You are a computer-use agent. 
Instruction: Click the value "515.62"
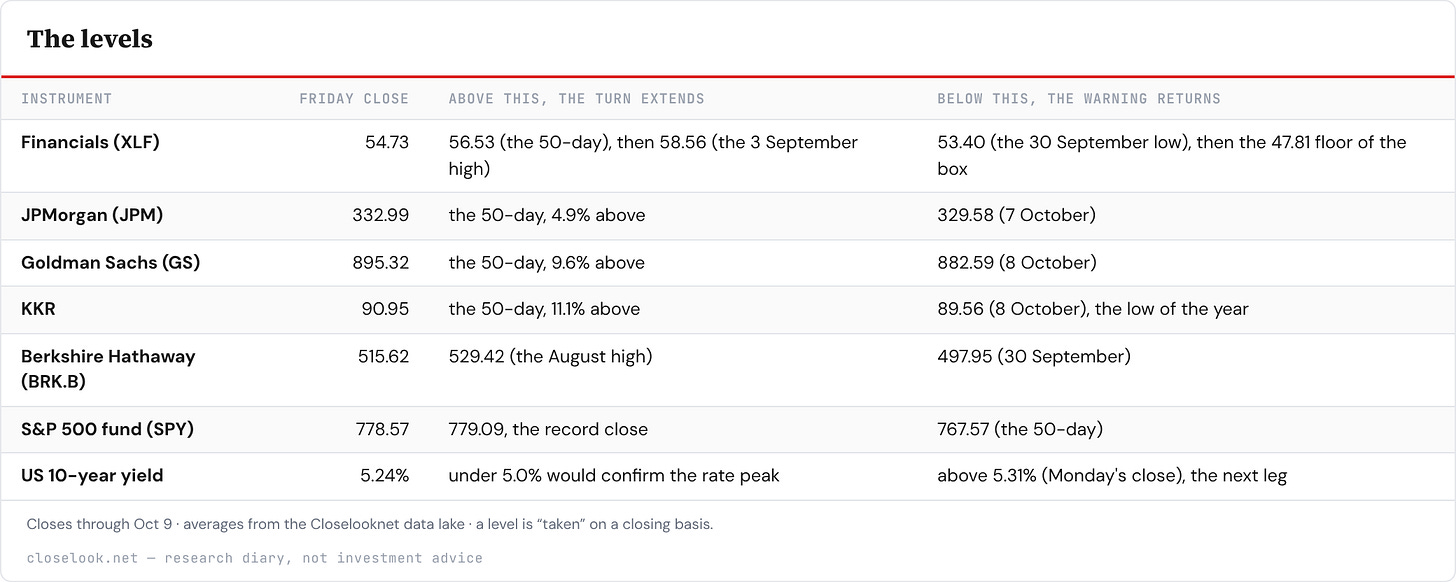(x=383, y=356)
